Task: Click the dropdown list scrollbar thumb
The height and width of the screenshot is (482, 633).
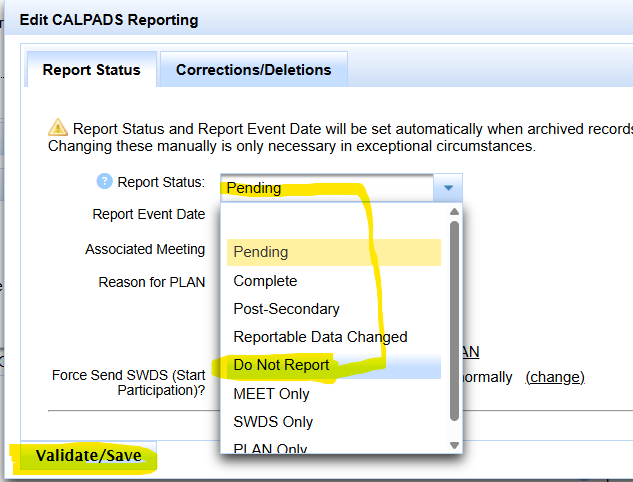Action: [454, 321]
